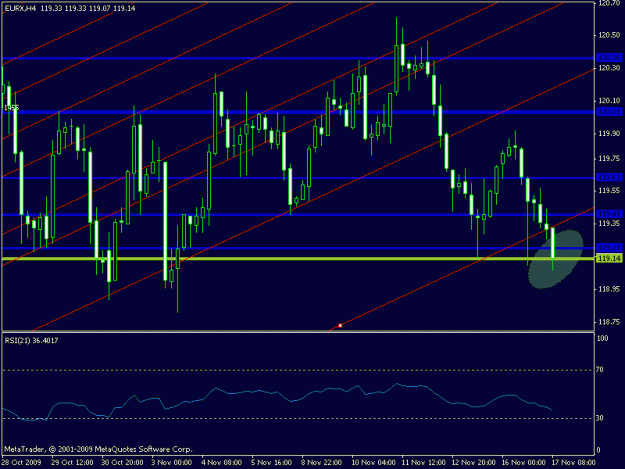Click the 119.75 price axis label

(609, 159)
